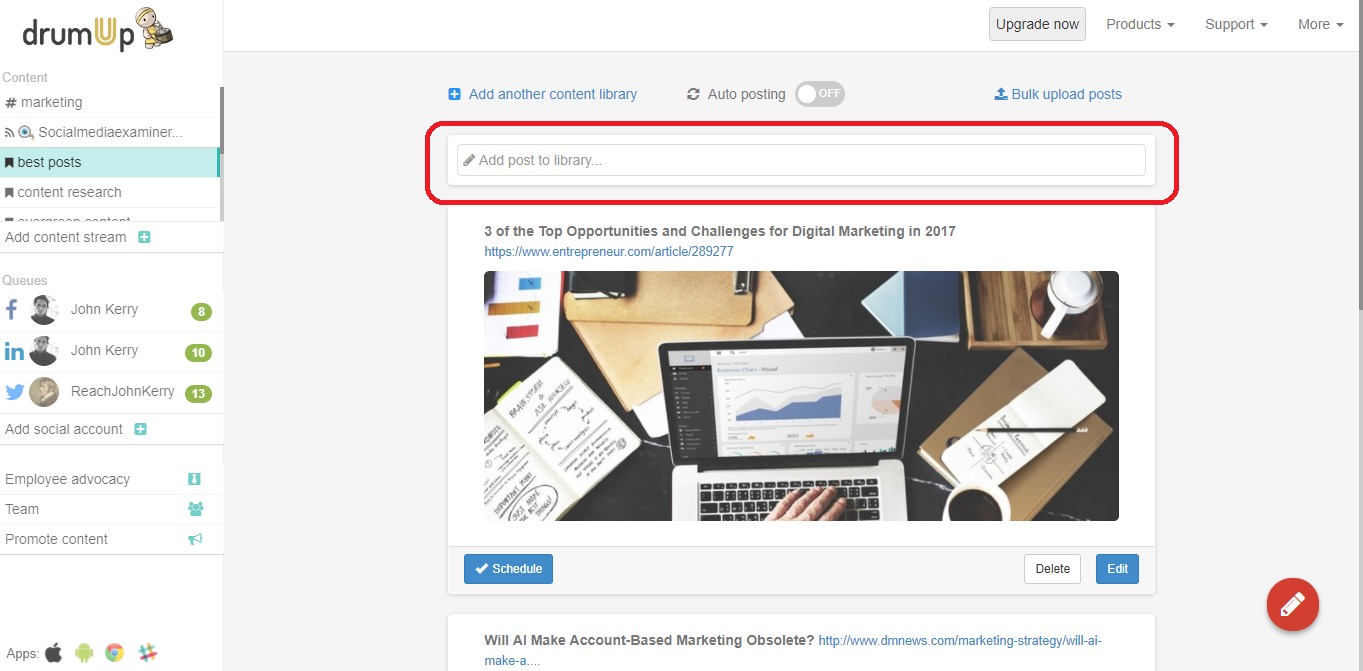Click the ReachJohnKerry profile avatar
Viewport: 1363px width, 671px height.
[x=44, y=392]
